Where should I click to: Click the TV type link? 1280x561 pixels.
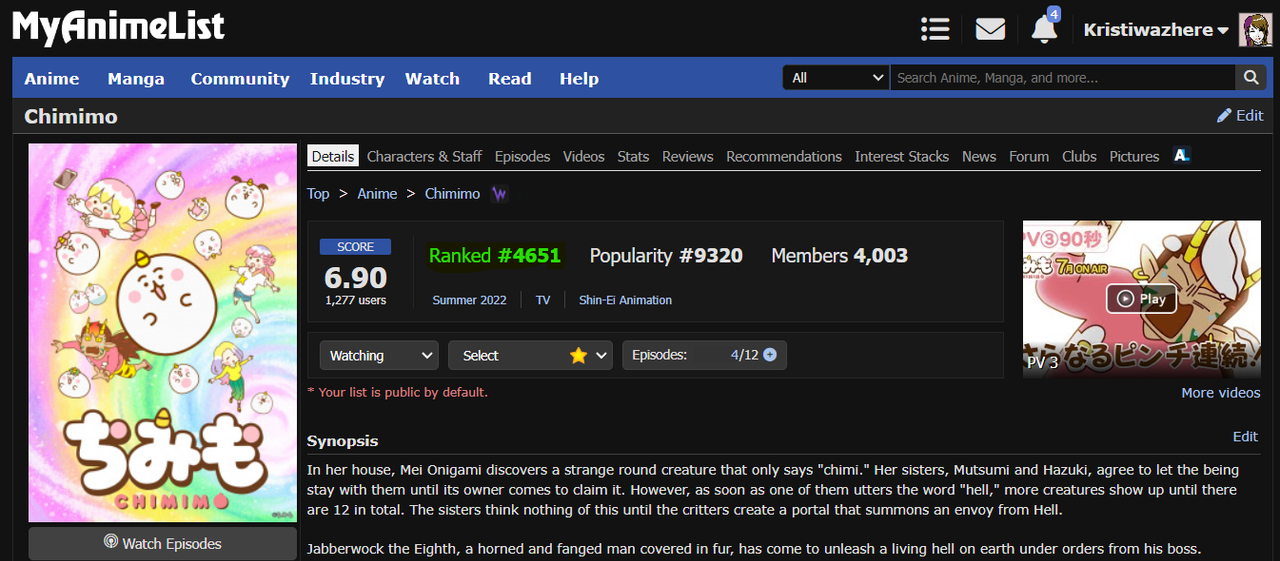[x=543, y=300]
